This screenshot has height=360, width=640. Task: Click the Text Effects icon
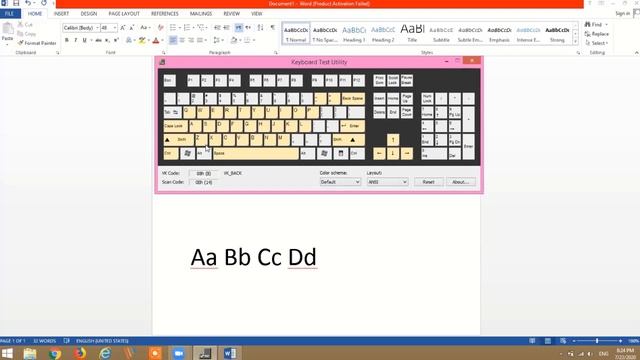(129, 40)
